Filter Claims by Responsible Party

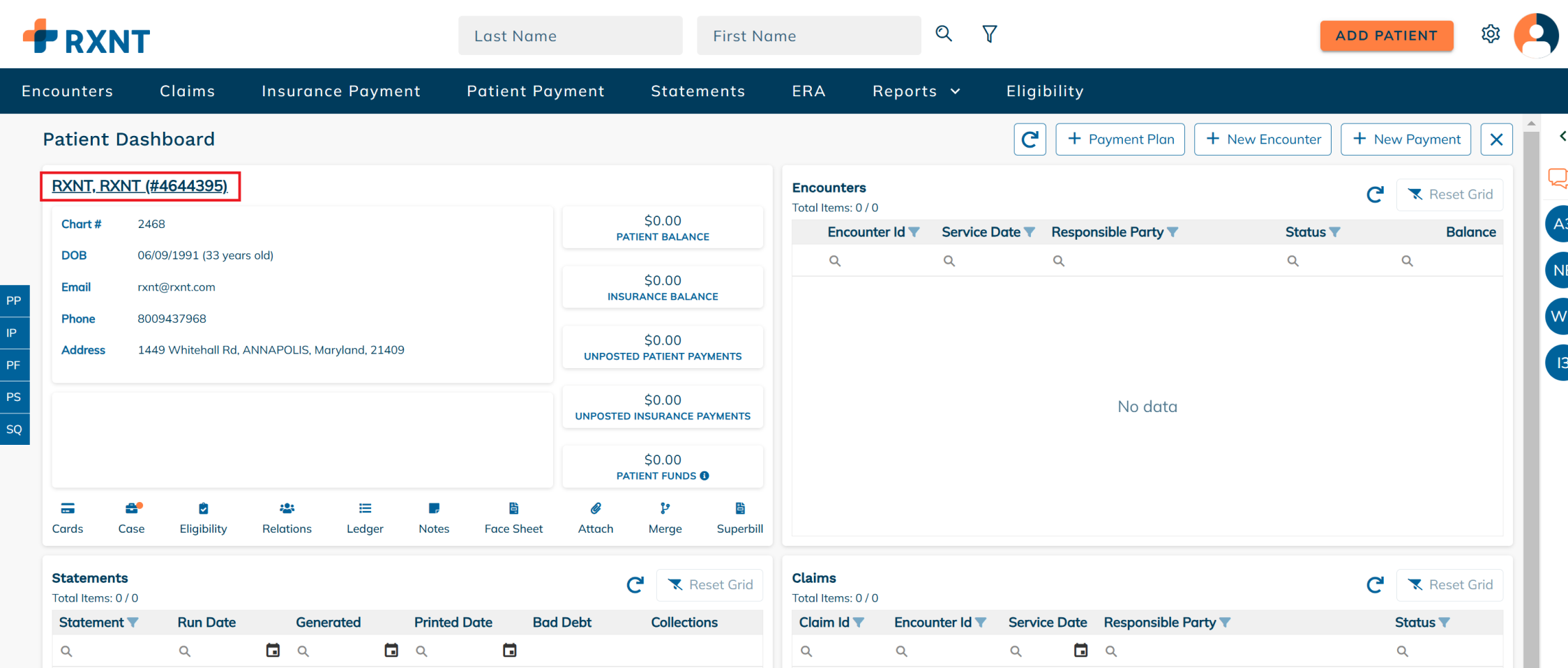click(1225, 623)
